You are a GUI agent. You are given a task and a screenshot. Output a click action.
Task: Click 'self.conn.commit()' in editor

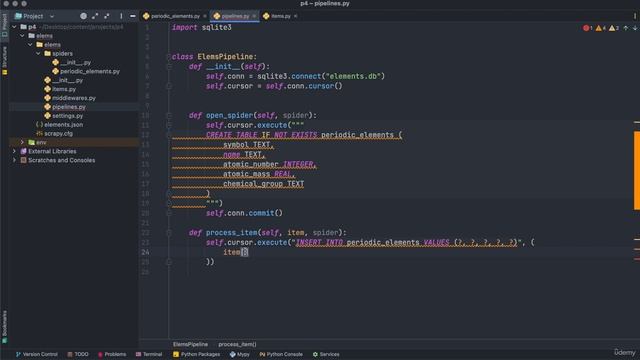click(x=244, y=213)
